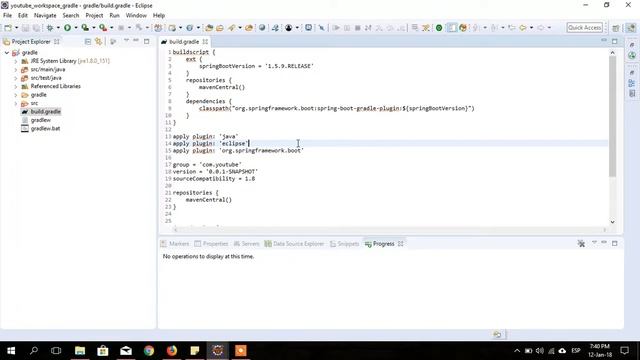640x360 pixels.
Task: Select the Java EE perspective button
Action: click(x=631, y=28)
